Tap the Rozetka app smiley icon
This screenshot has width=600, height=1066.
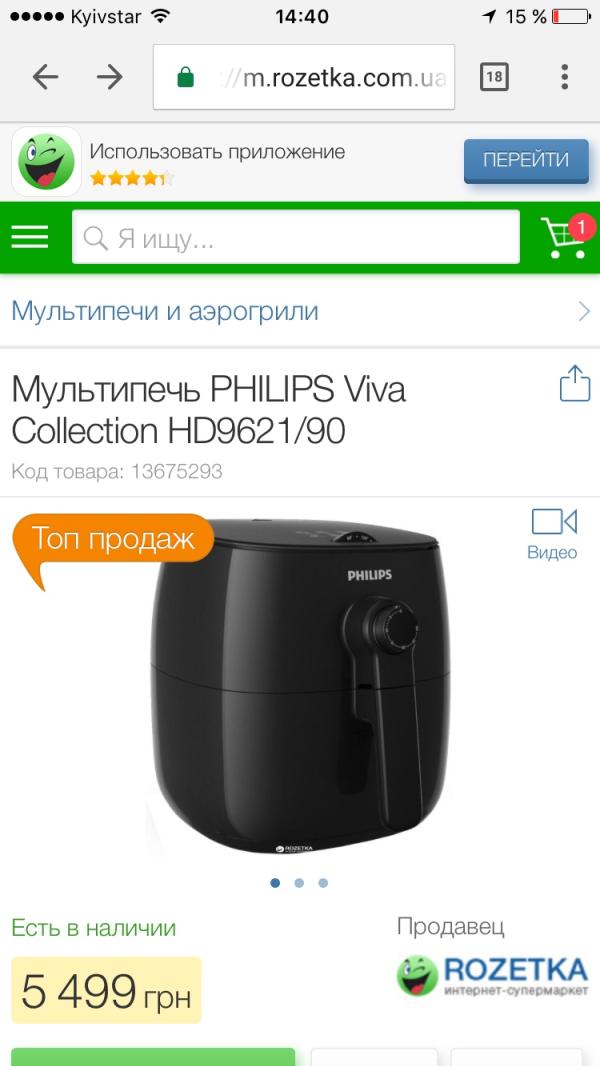tap(46, 162)
